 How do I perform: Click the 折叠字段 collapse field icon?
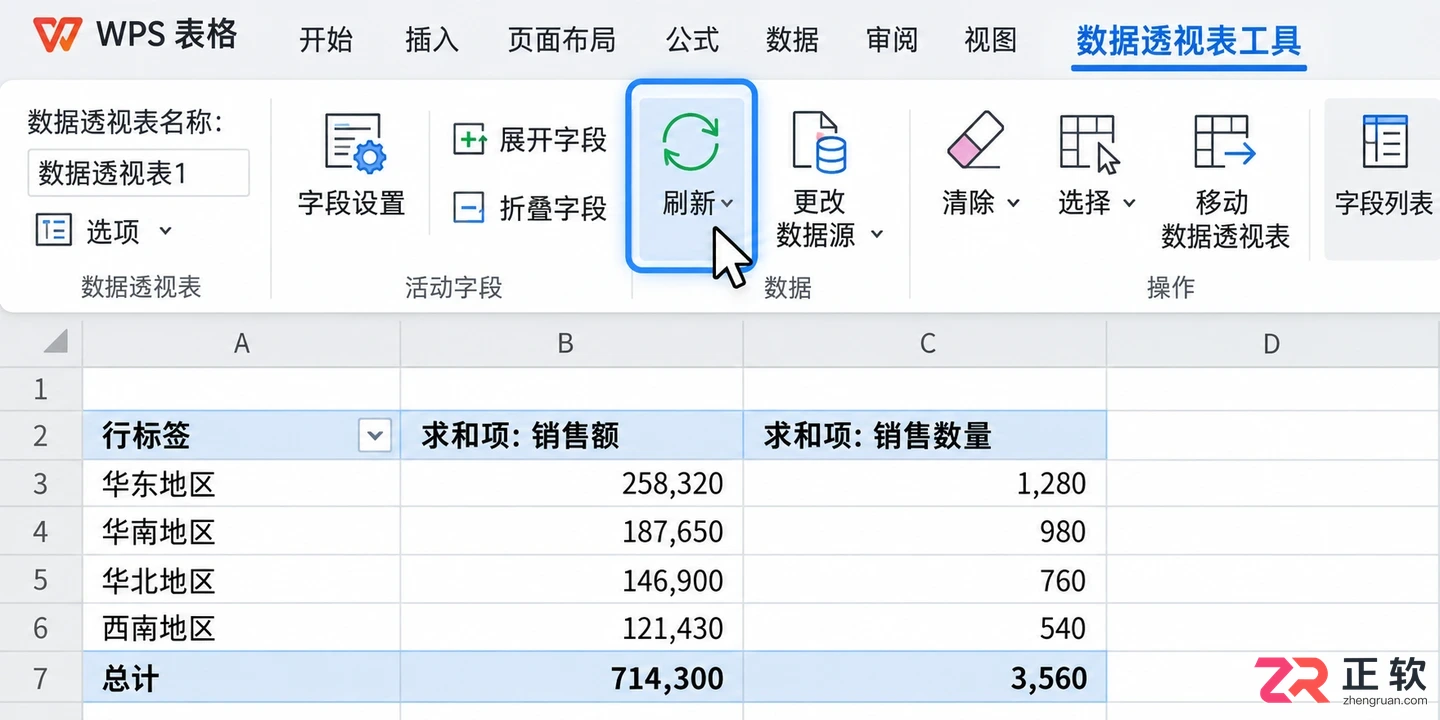(469, 208)
